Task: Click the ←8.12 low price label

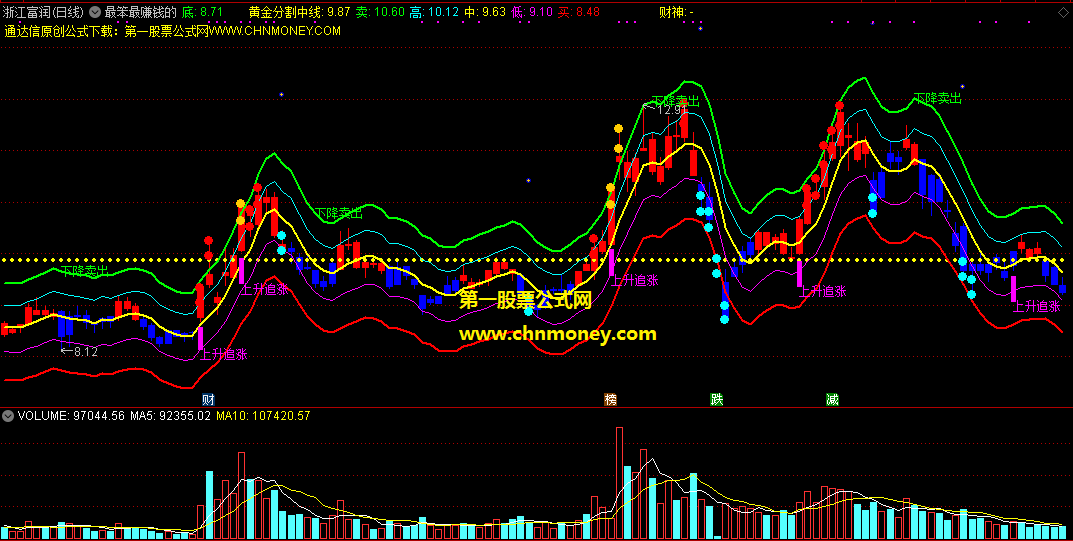Action: [x=79, y=352]
